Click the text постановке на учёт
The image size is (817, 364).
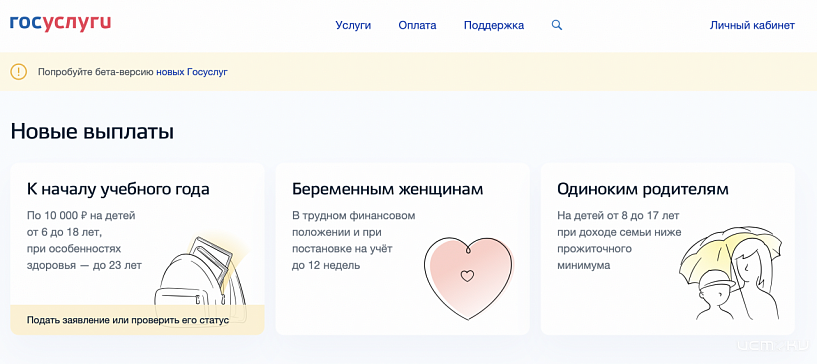point(342,248)
